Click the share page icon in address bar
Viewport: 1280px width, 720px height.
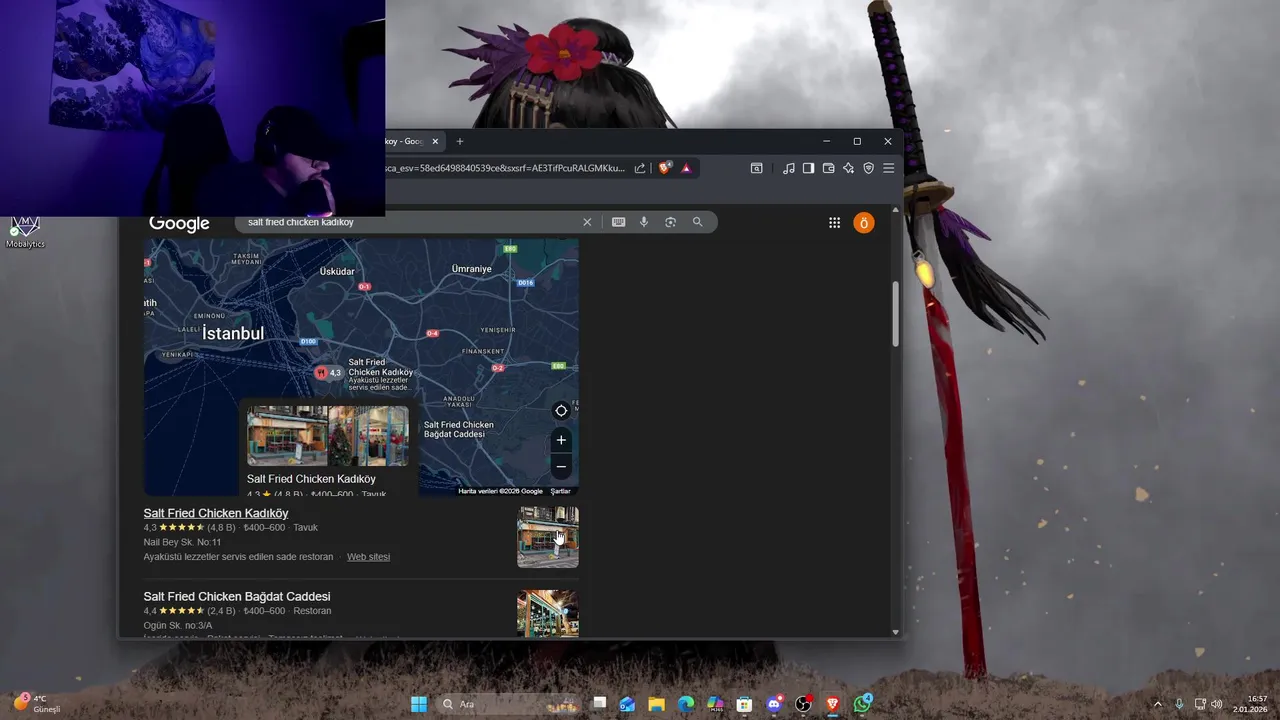(640, 168)
